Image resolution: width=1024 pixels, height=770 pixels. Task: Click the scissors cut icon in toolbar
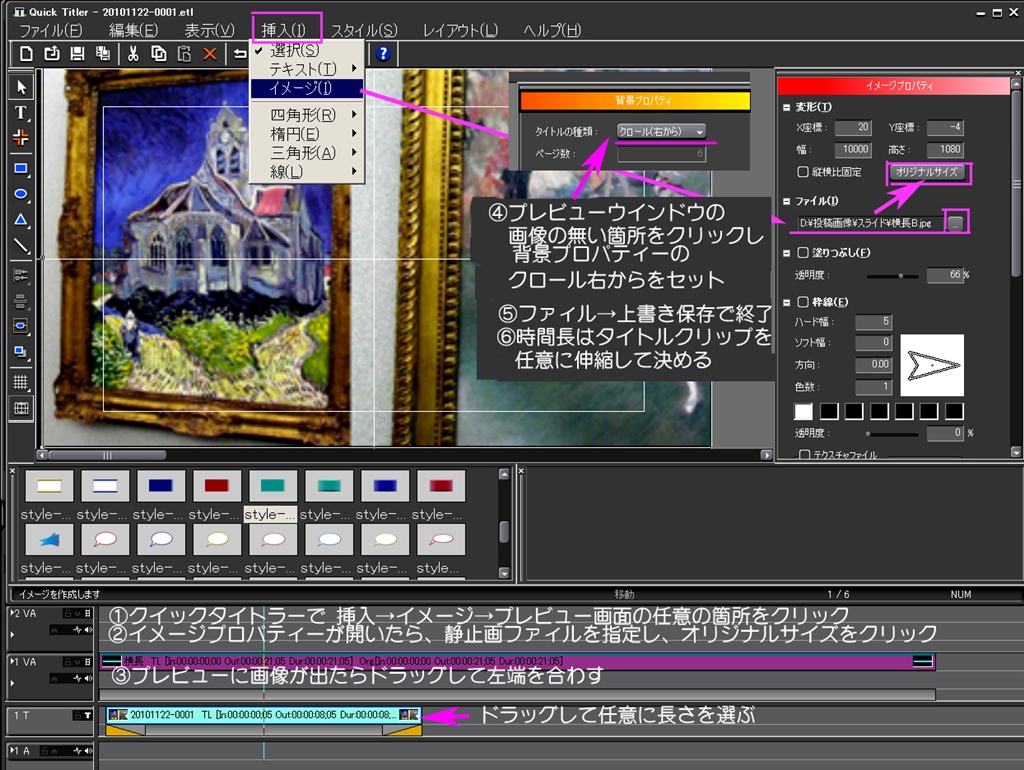click(x=132, y=53)
